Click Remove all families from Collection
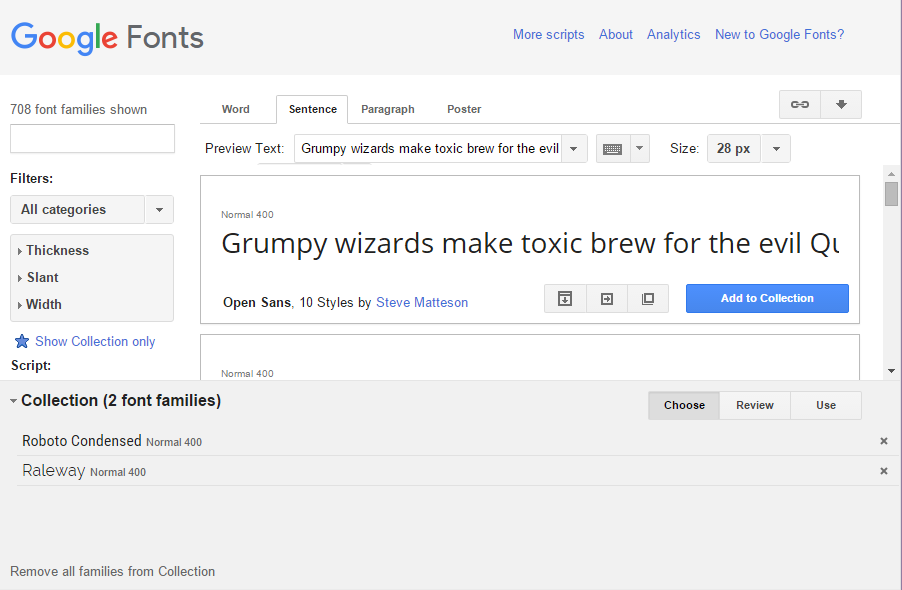 click(113, 572)
